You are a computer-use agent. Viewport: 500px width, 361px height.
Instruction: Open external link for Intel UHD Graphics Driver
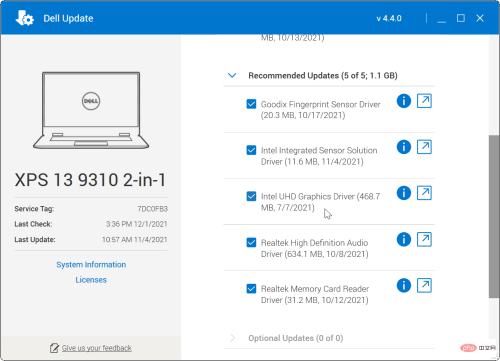(x=424, y=193)
